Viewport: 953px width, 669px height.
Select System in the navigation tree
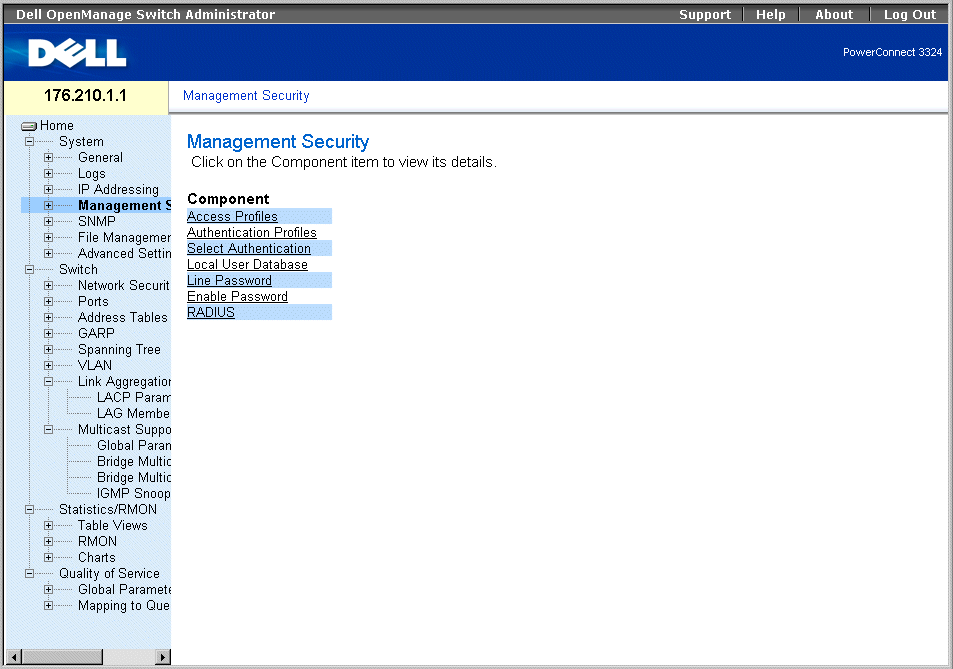click(81, 142)
